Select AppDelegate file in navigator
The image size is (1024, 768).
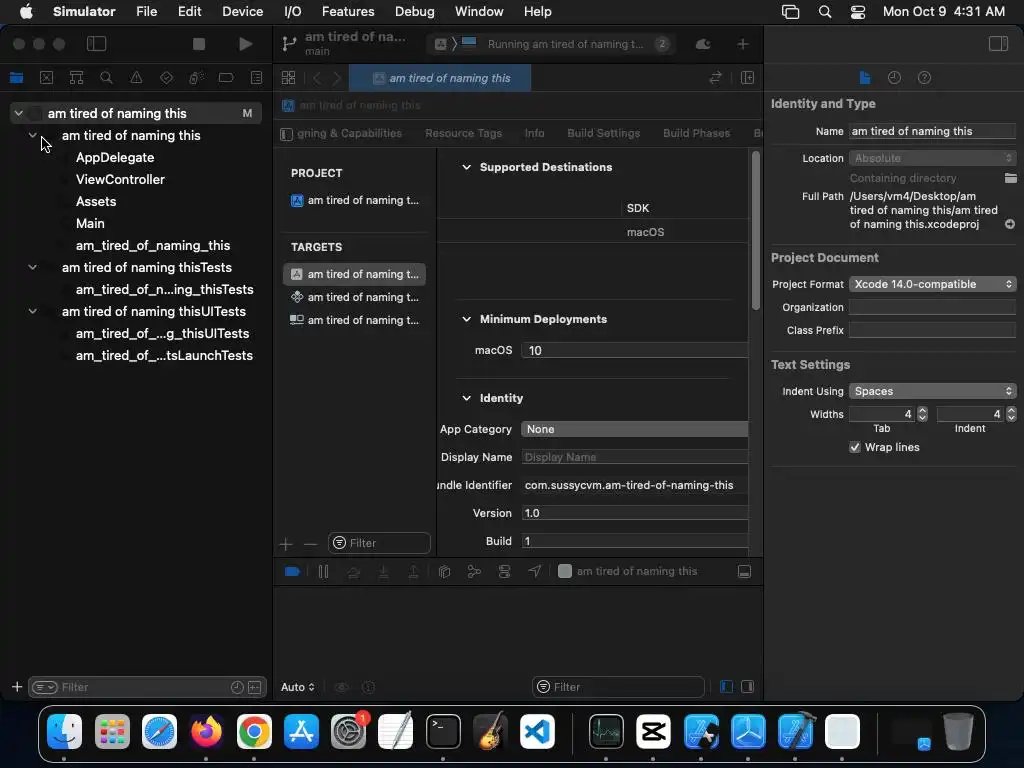(115, 157)
